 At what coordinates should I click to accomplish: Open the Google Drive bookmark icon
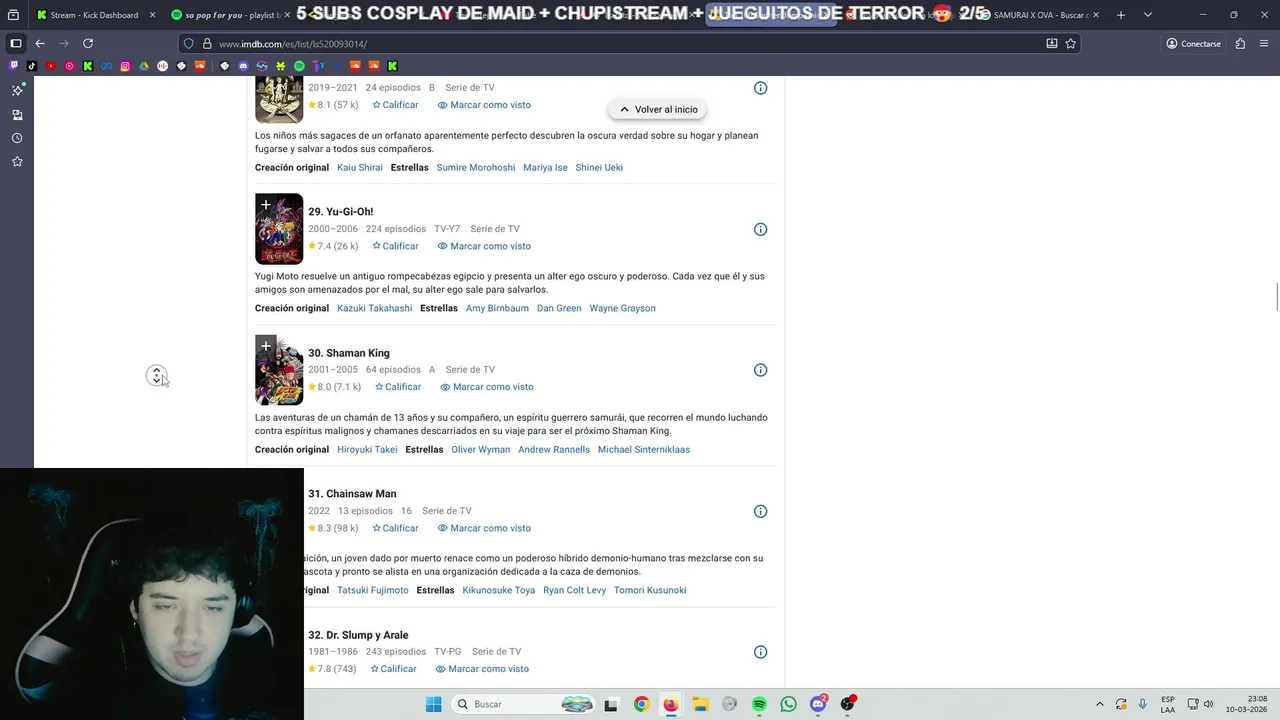144,66
